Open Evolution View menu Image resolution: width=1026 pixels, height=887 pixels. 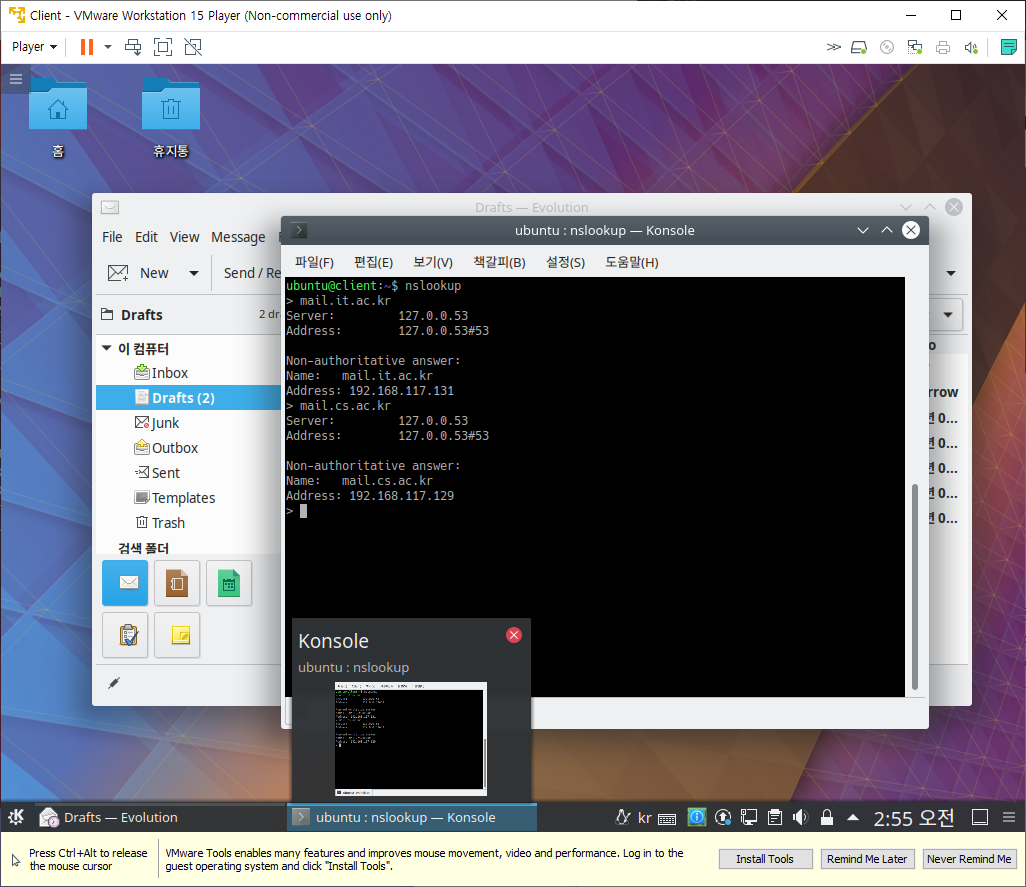[185, 237]
